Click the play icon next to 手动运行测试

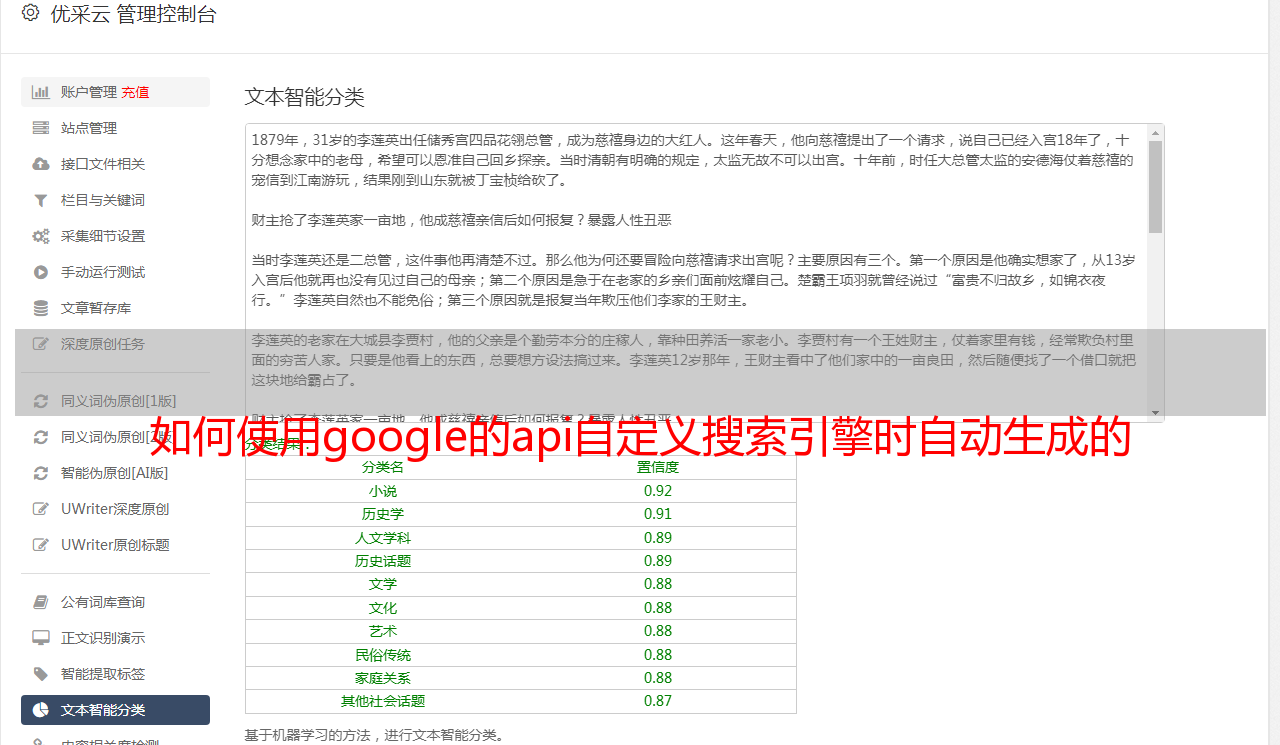coord(41,272)
